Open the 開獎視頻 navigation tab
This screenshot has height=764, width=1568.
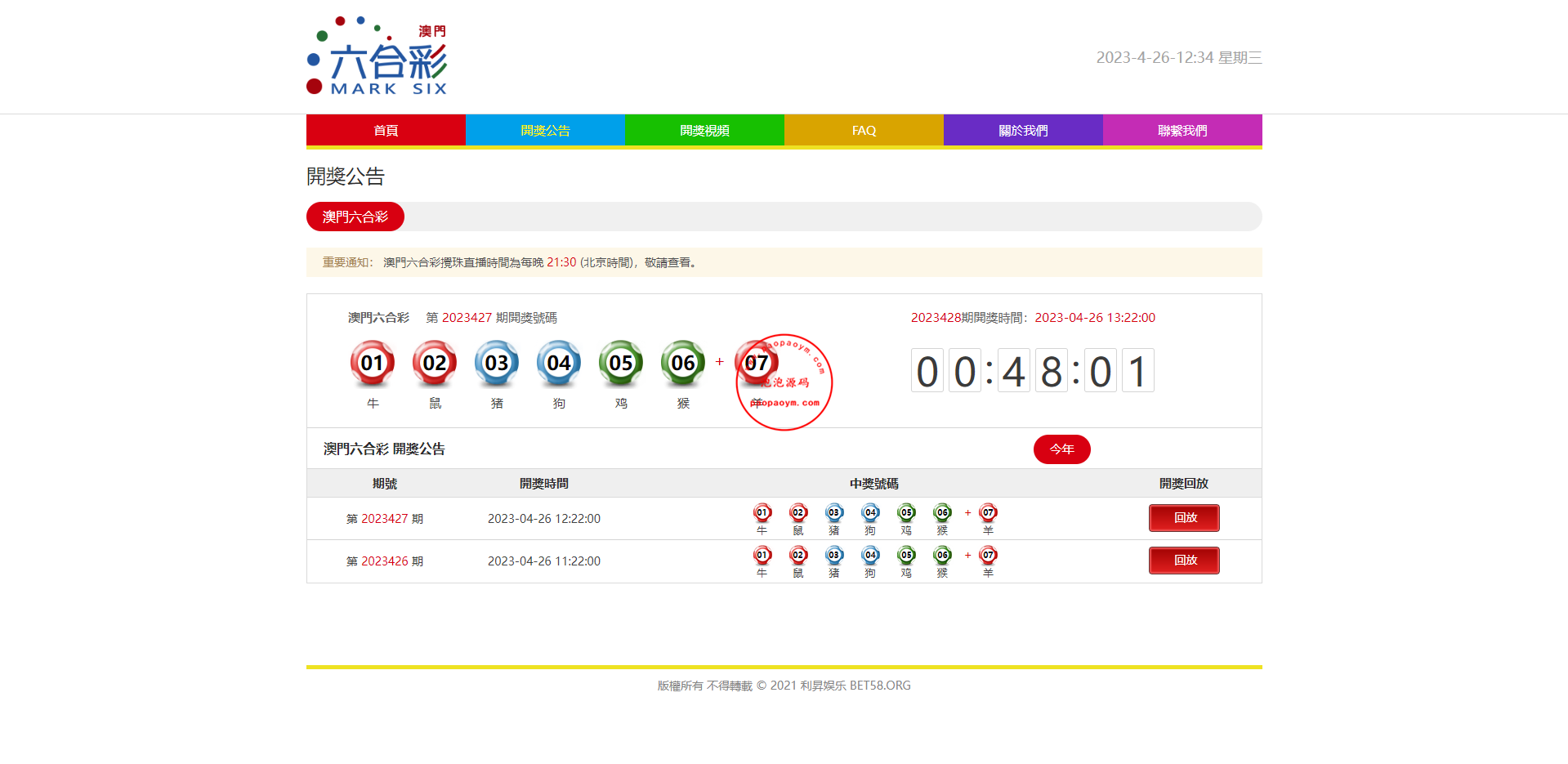(x=704, y=131)
